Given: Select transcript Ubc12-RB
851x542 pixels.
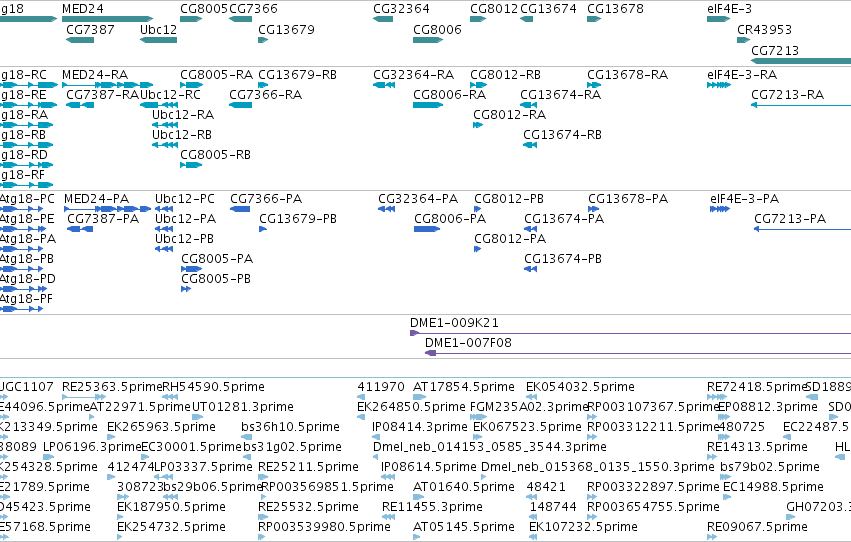Looking at the screenshot, I should click(x=164, y=145).
